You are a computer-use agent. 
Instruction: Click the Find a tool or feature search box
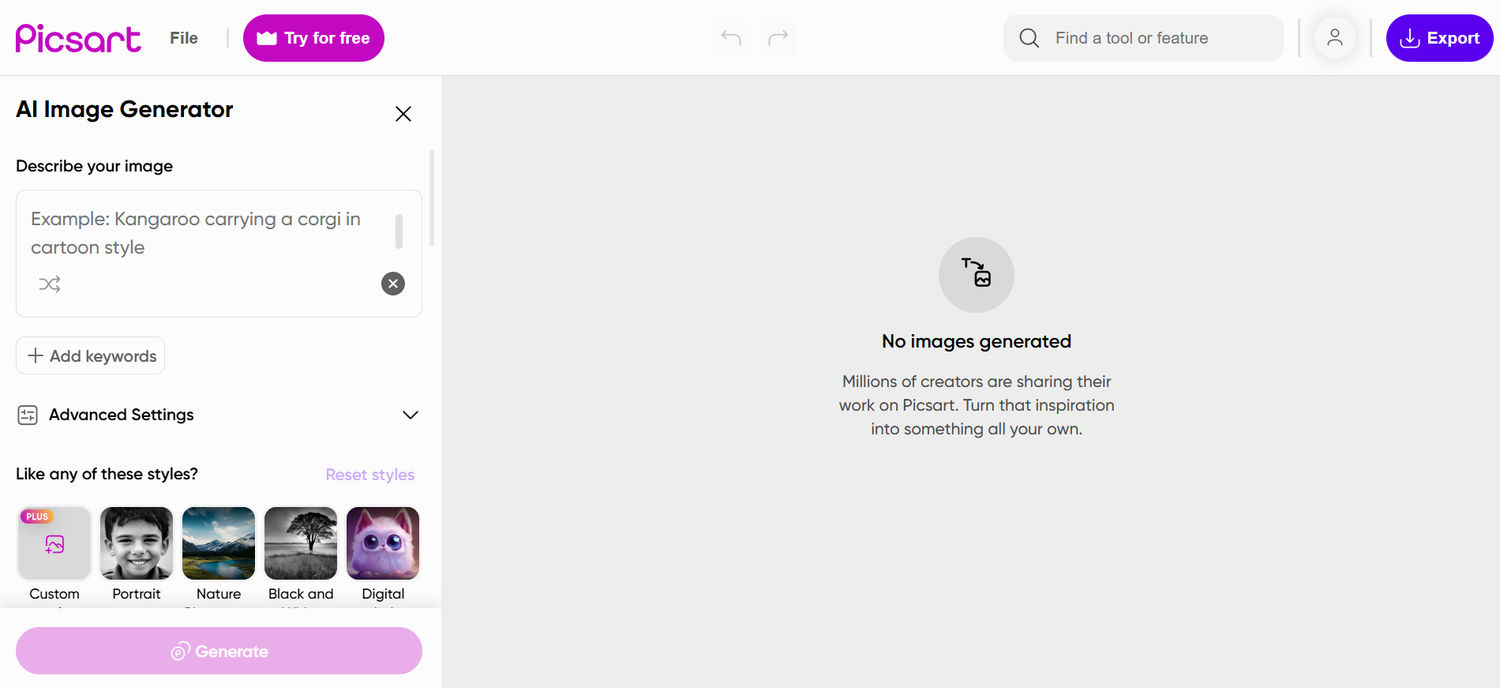[x=1143, y=38]
